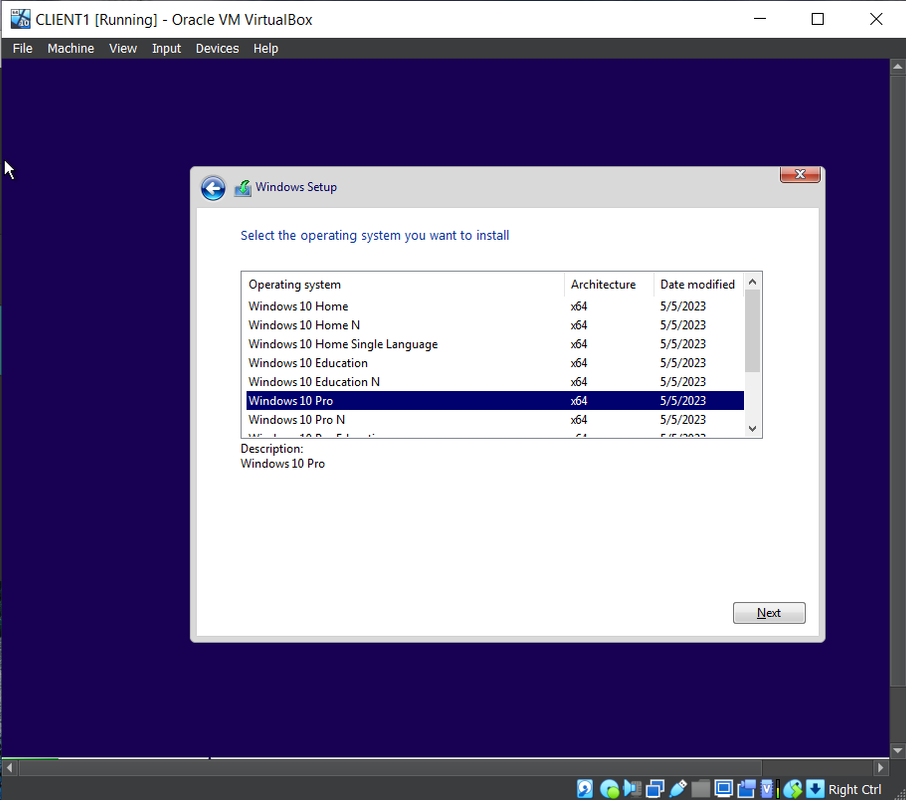Close the Windows Setup dialog
The image size is (906, 800).
800,174
